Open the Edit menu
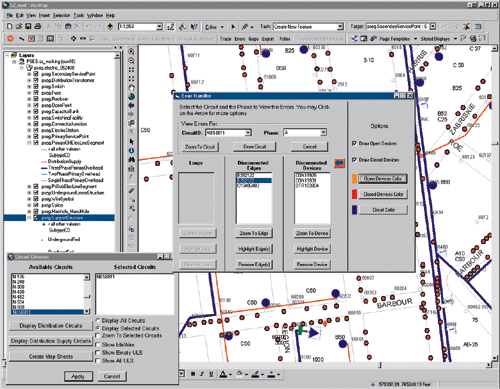This screenshot has width=500, height=389. [x=20, y=15]
